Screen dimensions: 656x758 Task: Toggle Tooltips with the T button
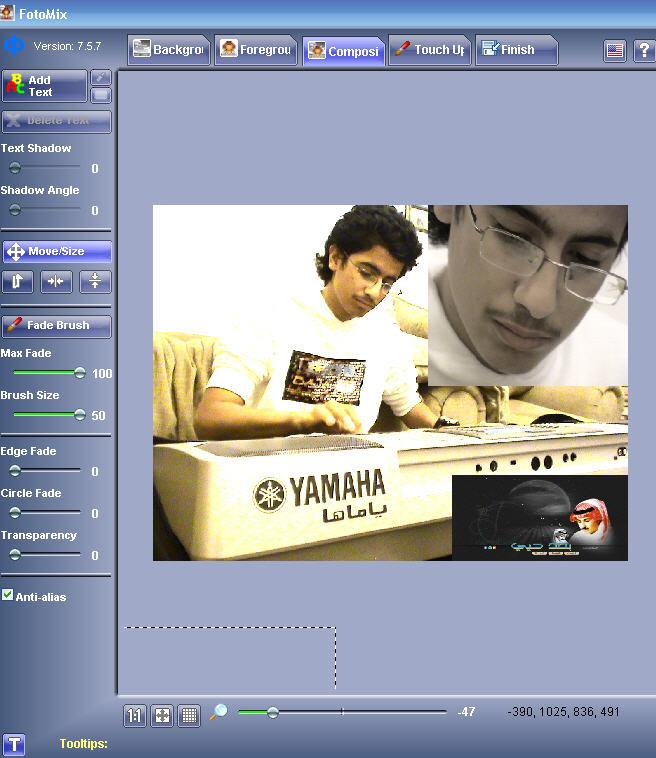[14, 744]
